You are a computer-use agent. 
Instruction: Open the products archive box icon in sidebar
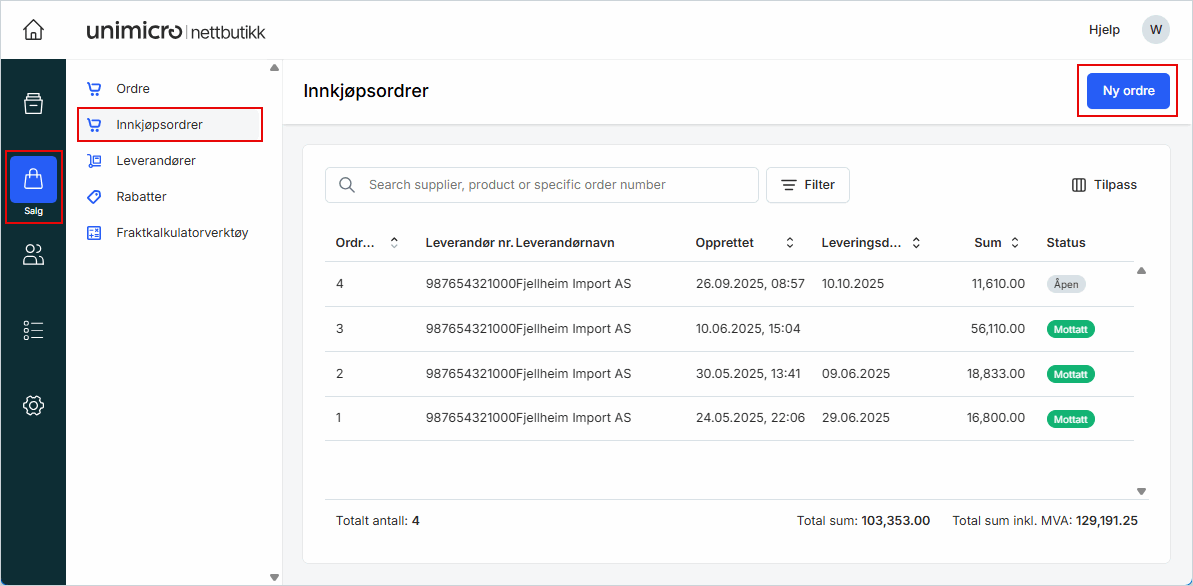[x=33, y=104]
